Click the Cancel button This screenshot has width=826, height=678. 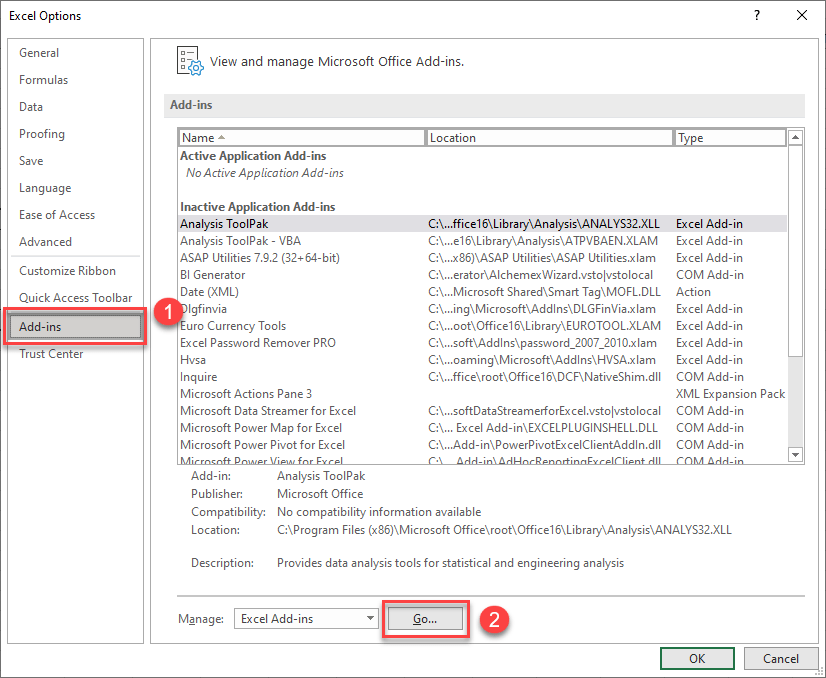pos(781,658)
